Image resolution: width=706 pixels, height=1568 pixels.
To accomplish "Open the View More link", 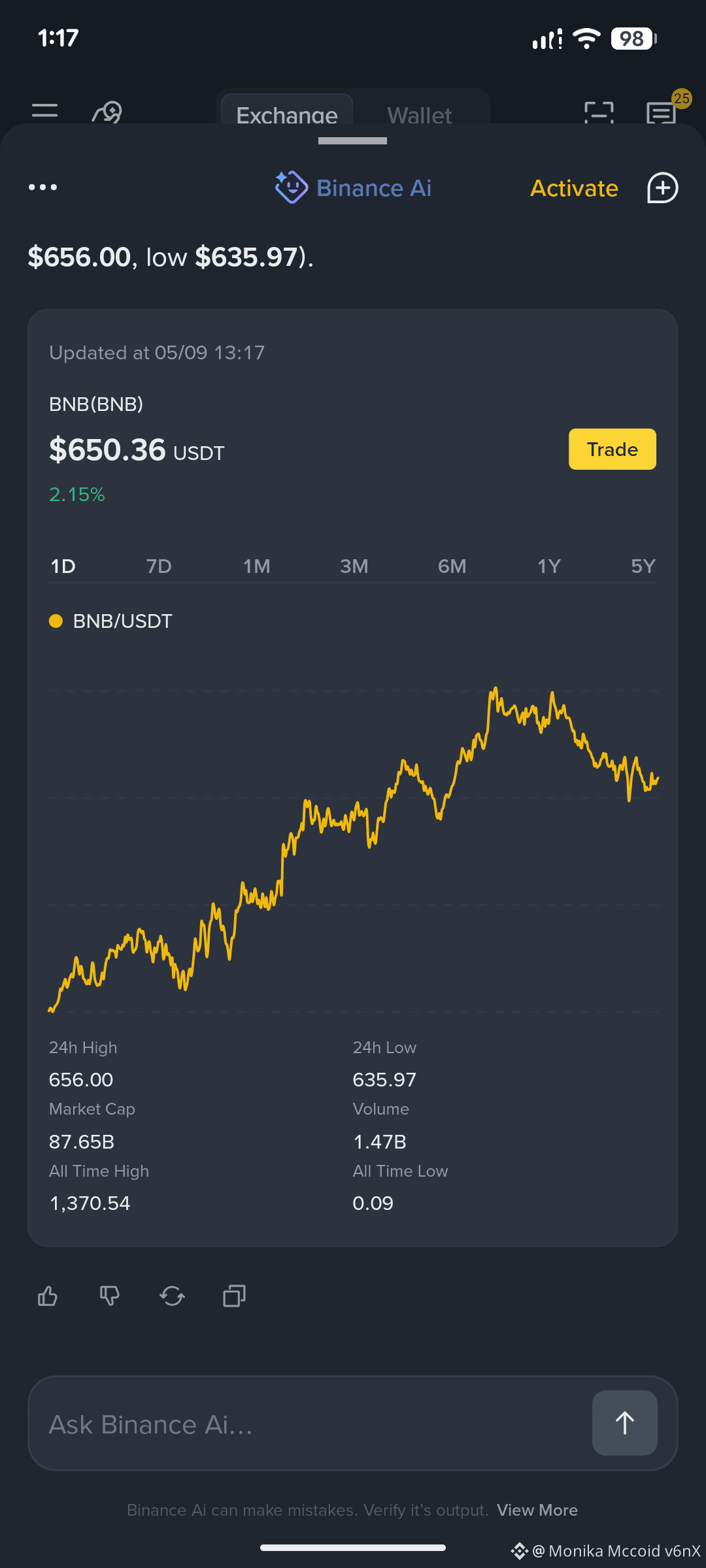I will click(x=537, y=1510).
